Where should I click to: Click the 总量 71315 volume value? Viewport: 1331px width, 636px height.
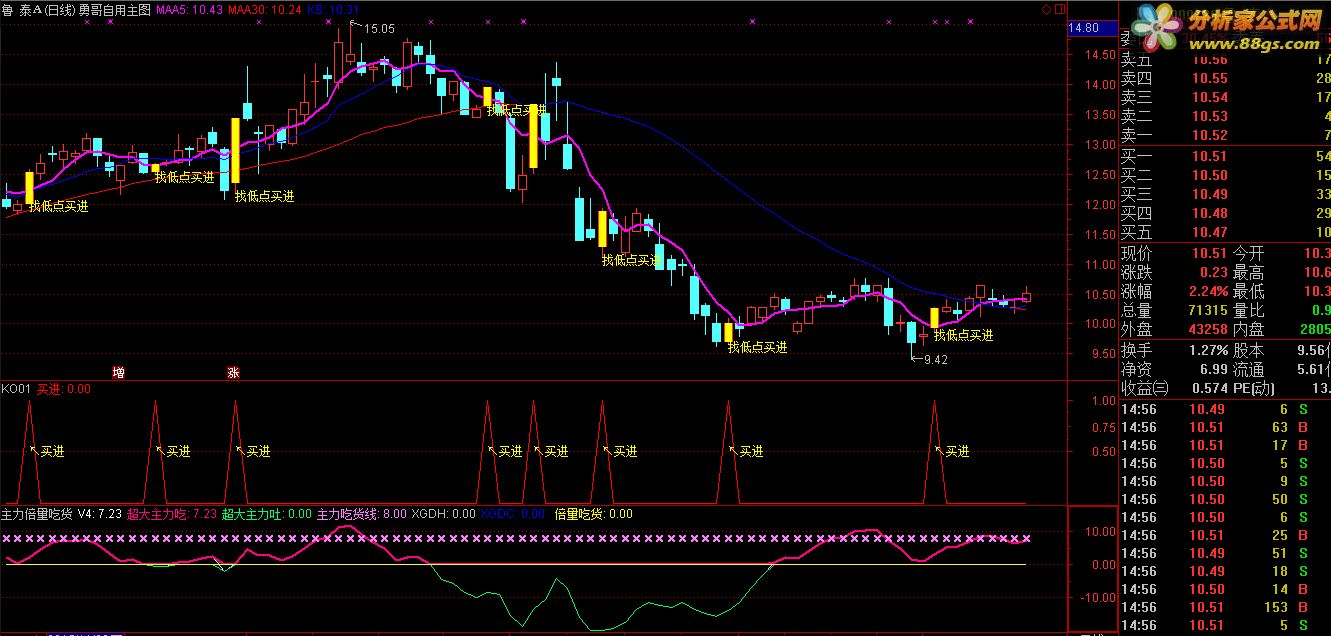pos(1206,310)
